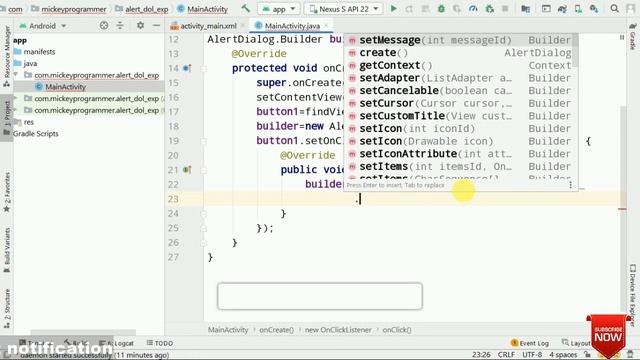Screen dimensions: 640x360
Task: Collapse the com.mickeyprogrammer.alert_dol_exp package node
Action: 16,75
